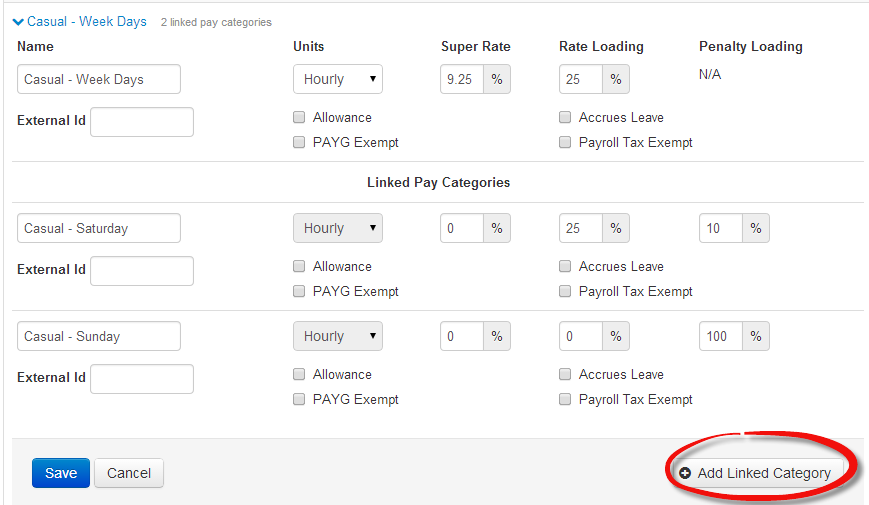Screen dimensions: 869x505
Task: Open Units dropdown for Casual - Week Days
Action: 337,79
